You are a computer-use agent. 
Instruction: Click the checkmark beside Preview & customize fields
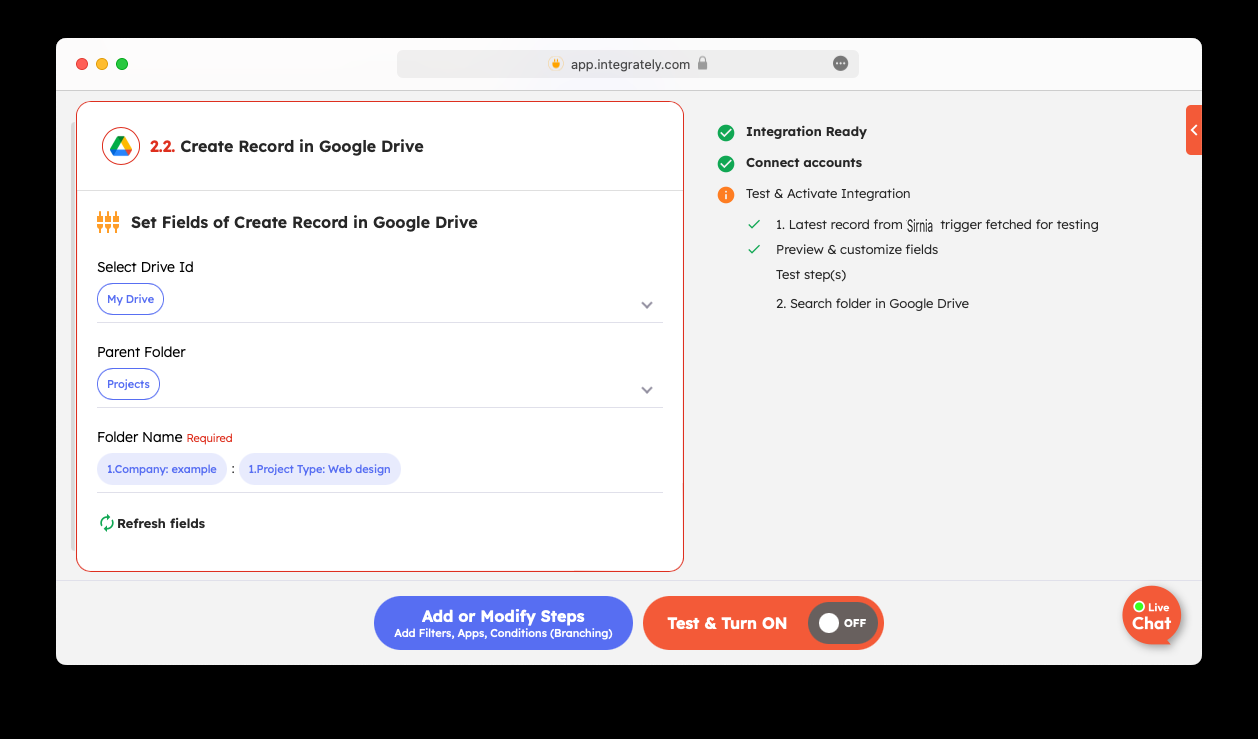pyautogui.click(x=754, y=250)
